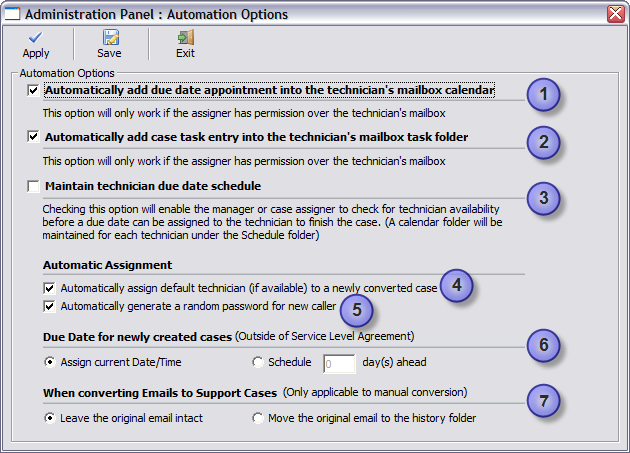Click permission note under case task entry option
The width and height of the screenshot is (630, 453).
[244, 161]
